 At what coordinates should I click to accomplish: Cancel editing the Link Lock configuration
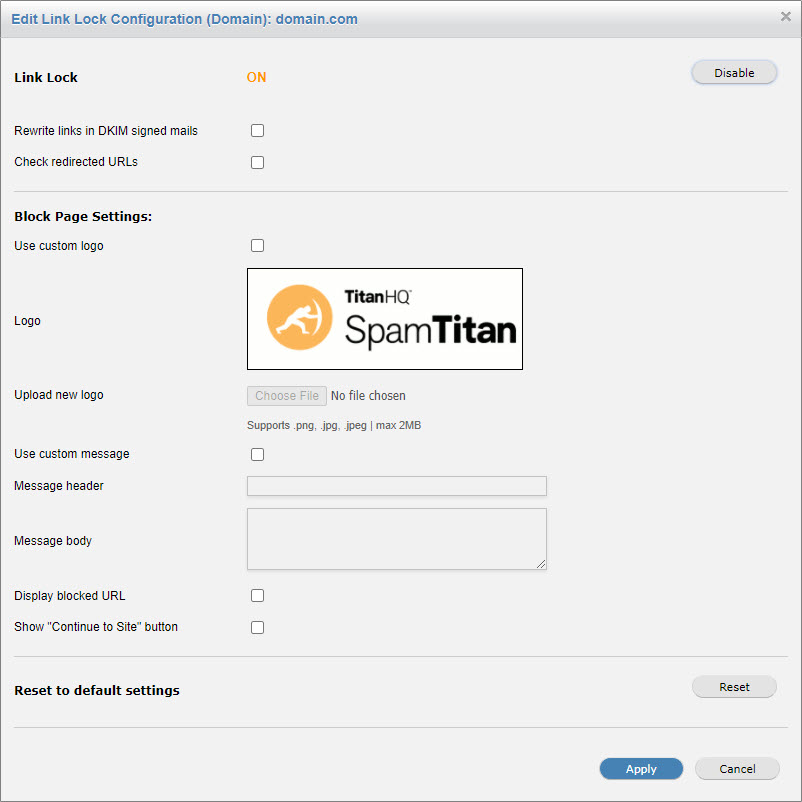tap(737, 769)
